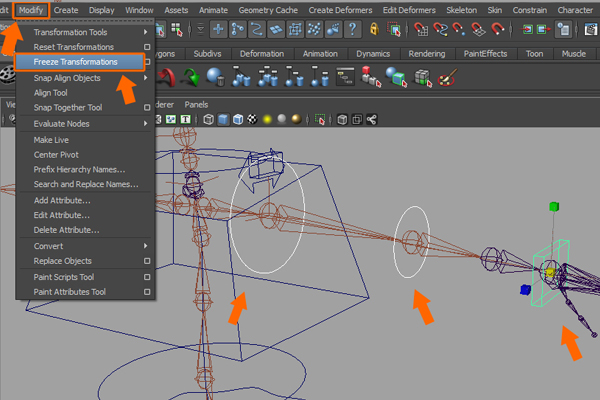Lock current selection with padlock icon
The image size is (600, 400).
(x=374, y=29)
